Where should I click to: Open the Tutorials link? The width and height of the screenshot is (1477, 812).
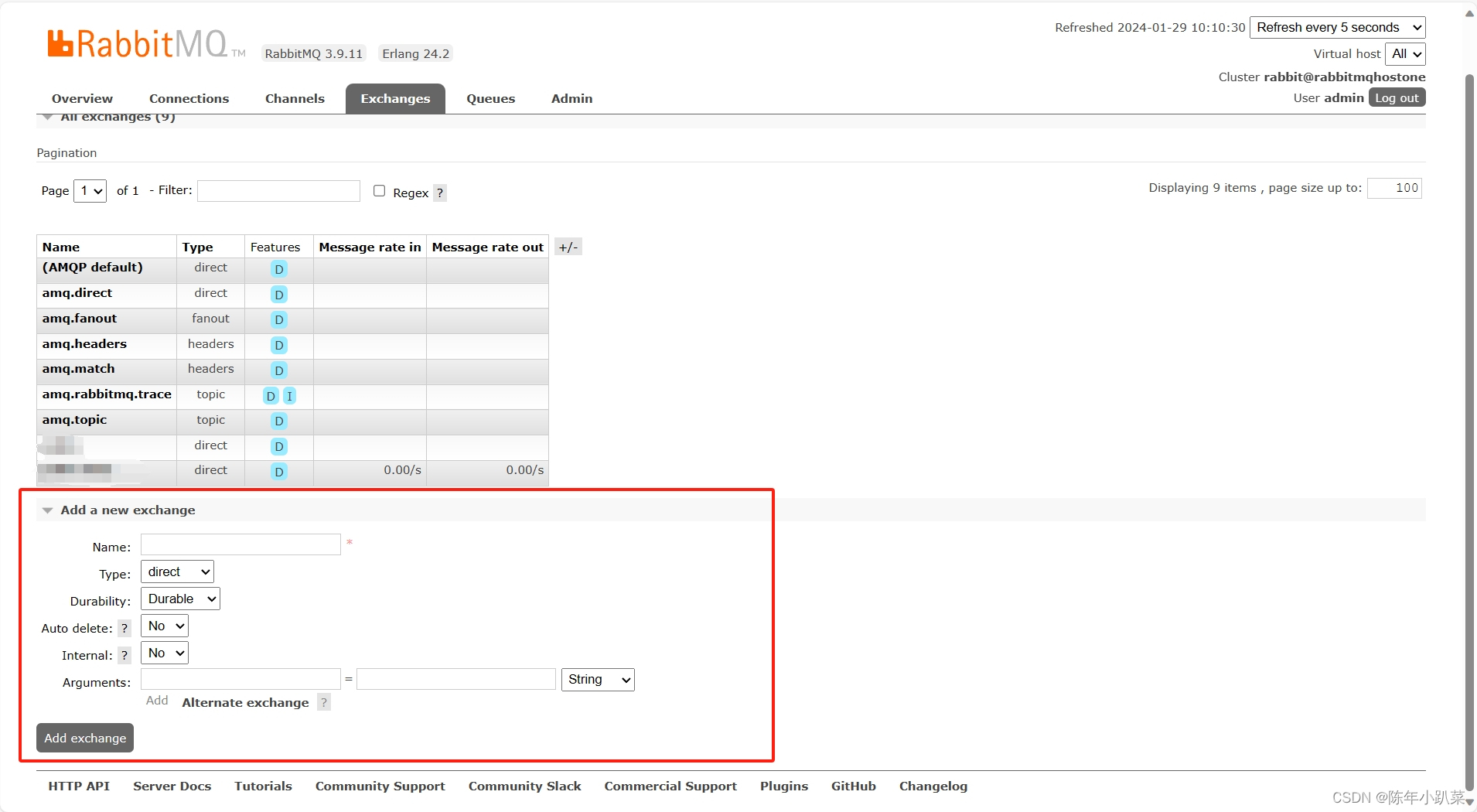(263, 786)
